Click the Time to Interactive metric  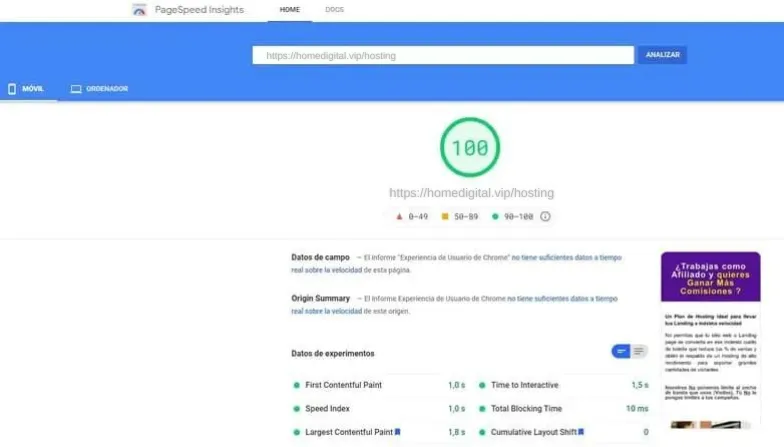pyautogui.click(x=564, y=385)
